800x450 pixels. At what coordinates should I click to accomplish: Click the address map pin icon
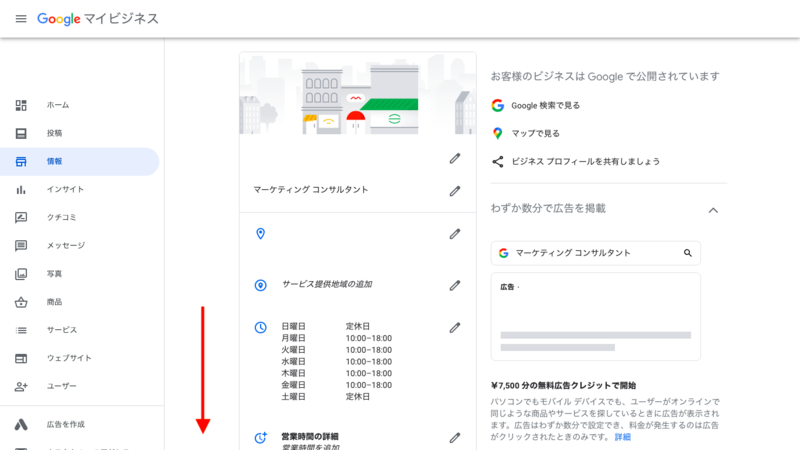click(x=260, y=234)
